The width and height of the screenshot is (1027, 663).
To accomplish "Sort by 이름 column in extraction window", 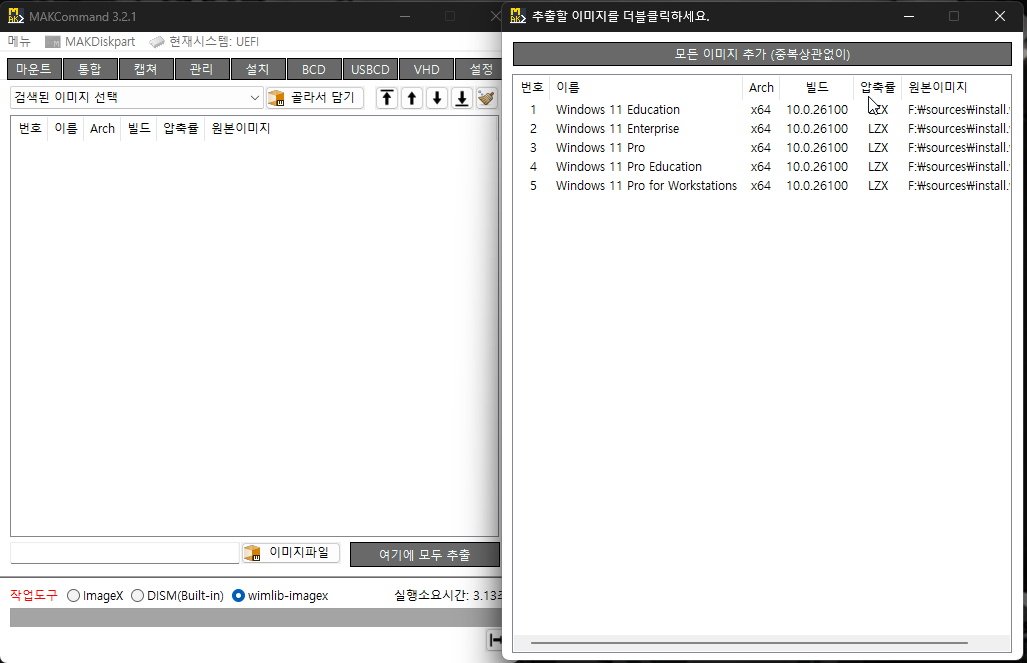I will (x=646, y=87).
